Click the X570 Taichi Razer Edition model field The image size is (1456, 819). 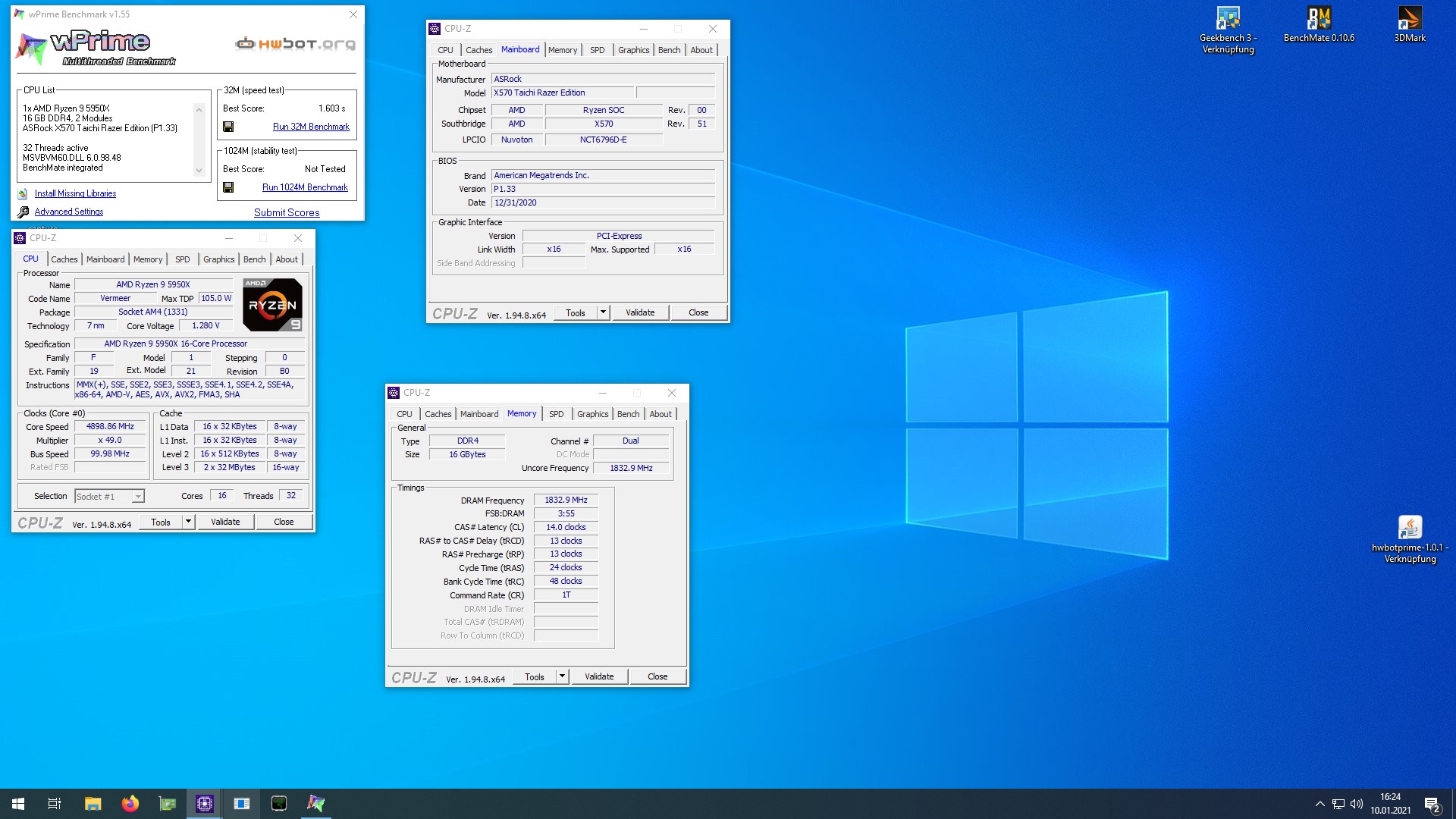563,93
